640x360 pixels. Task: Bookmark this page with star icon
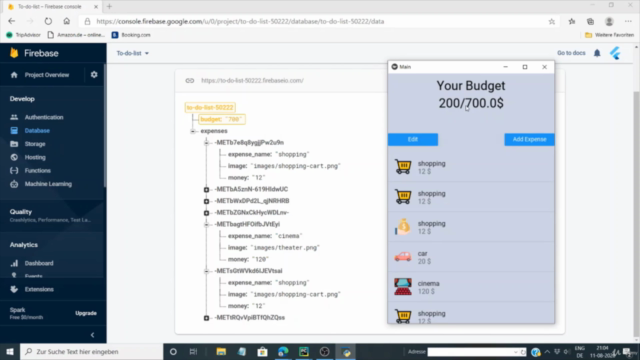(x=551, y=22)
